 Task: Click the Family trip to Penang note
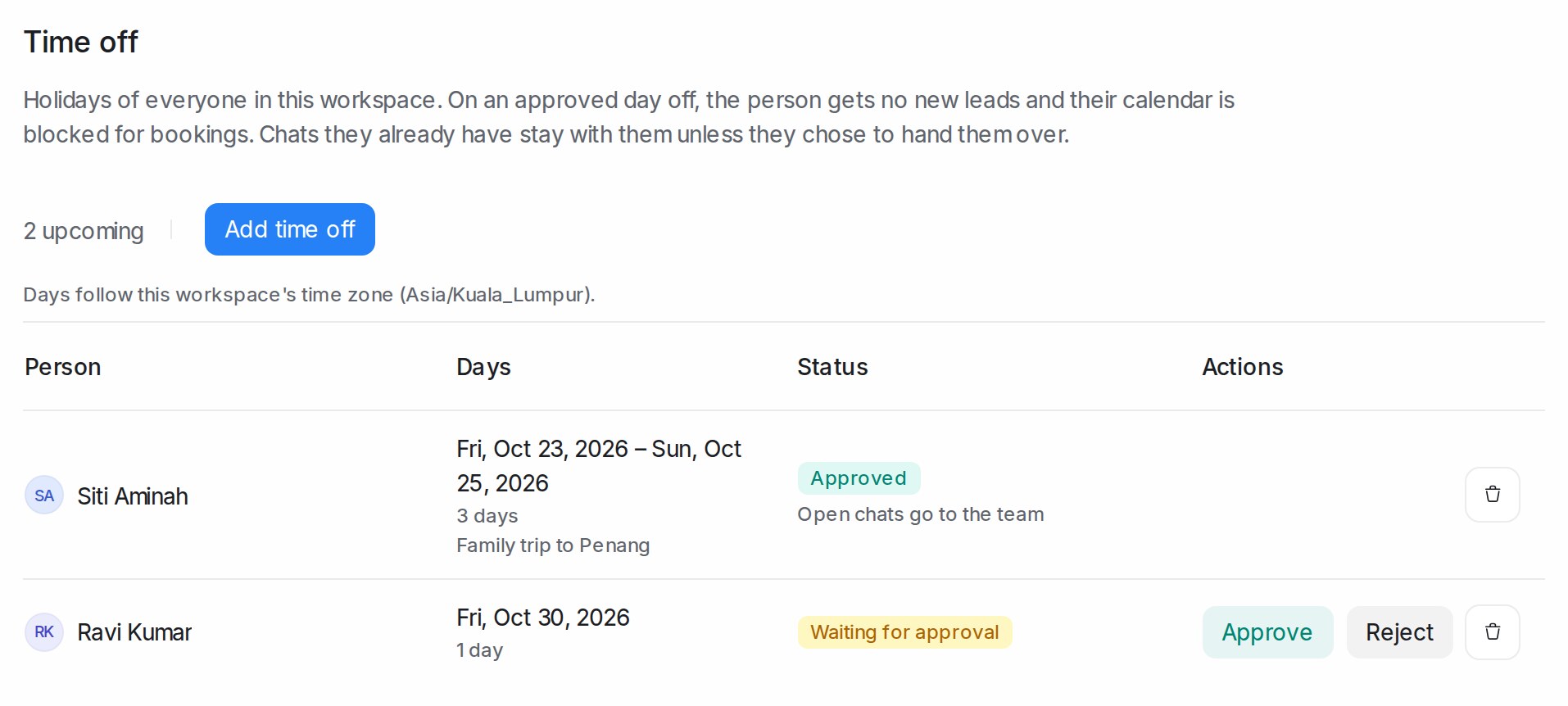553,545
